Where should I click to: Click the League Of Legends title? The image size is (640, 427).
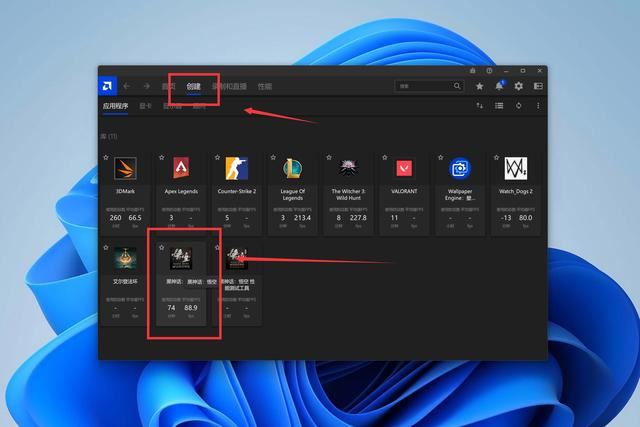pos(292,194)
